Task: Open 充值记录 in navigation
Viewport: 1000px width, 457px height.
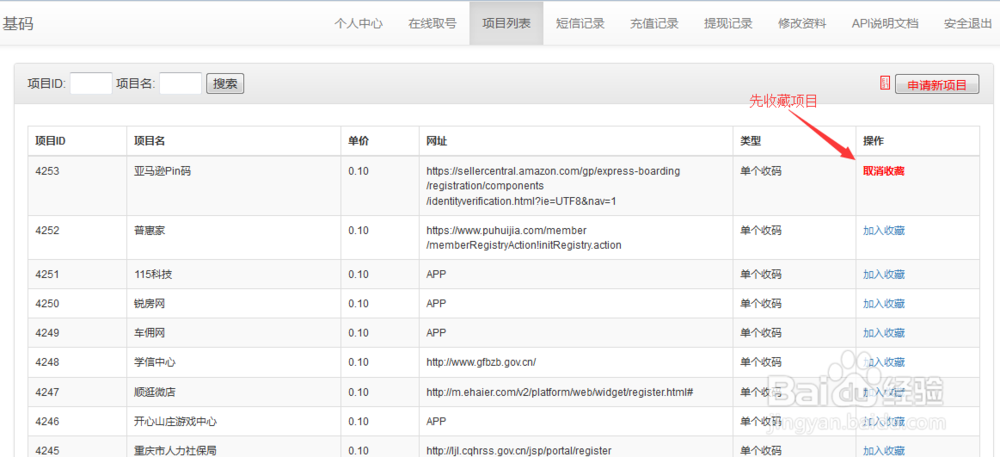Action: click(x=654, y=24)
